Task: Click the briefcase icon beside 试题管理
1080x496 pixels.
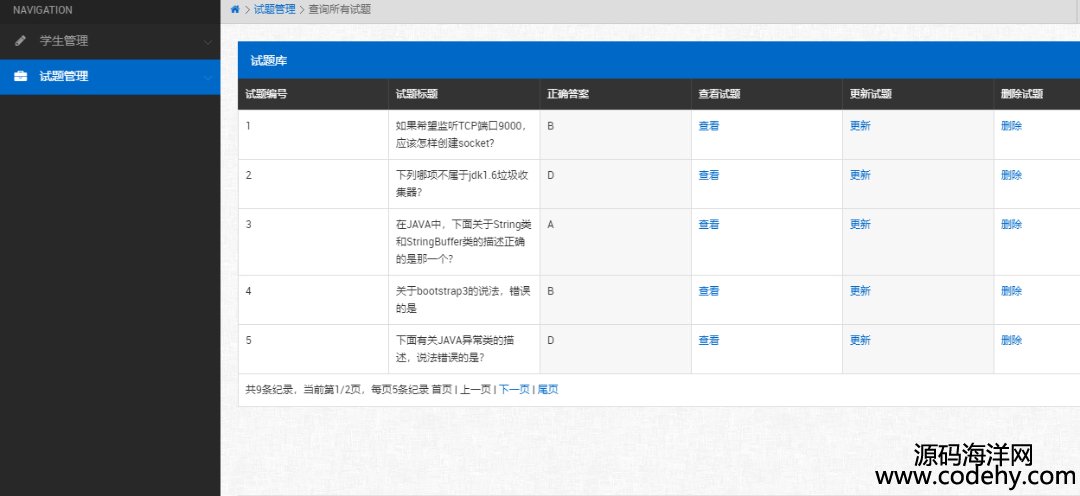Action: [x=21, y=76]
